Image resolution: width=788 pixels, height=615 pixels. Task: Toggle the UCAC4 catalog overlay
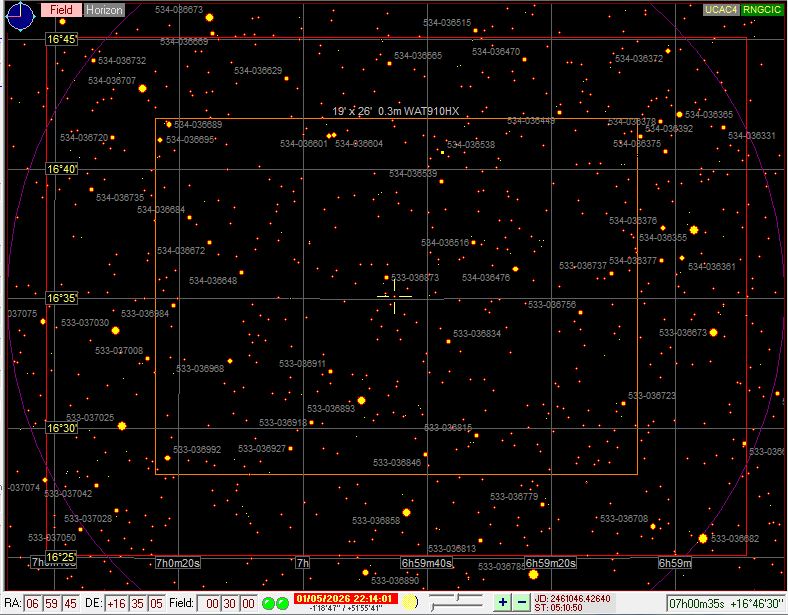click(720, 10)
